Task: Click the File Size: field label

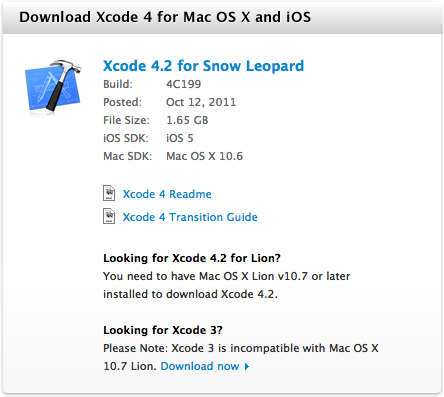Action: [126, 120]
